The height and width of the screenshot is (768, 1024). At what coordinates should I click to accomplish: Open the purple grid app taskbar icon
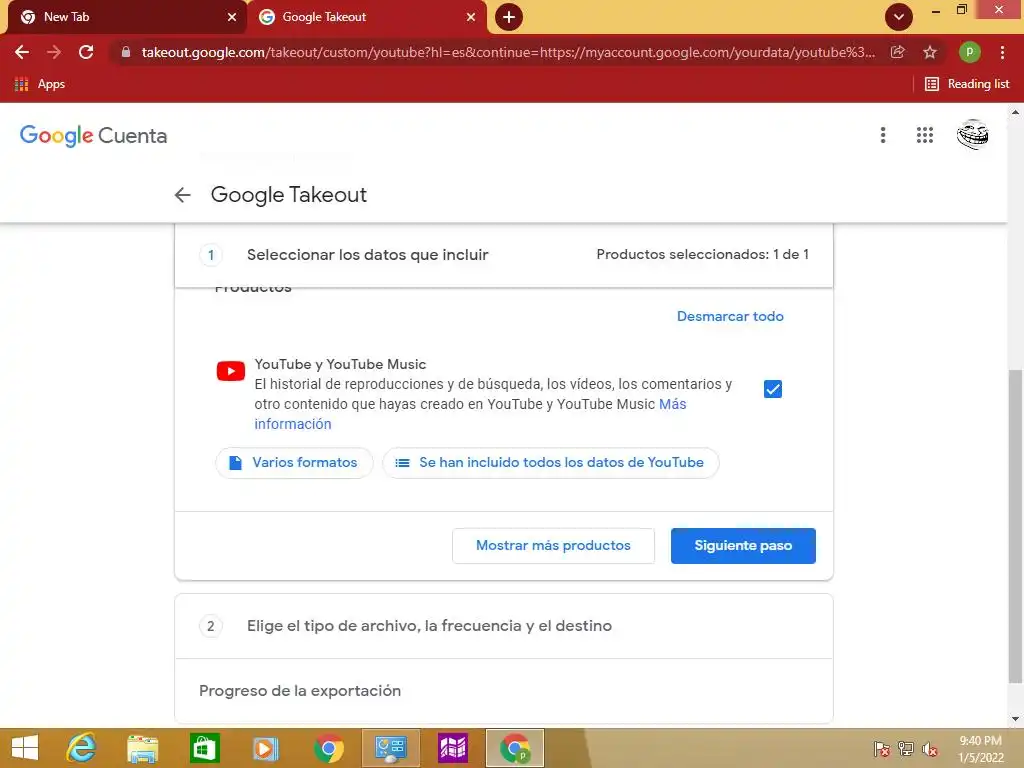click(453, 748)
